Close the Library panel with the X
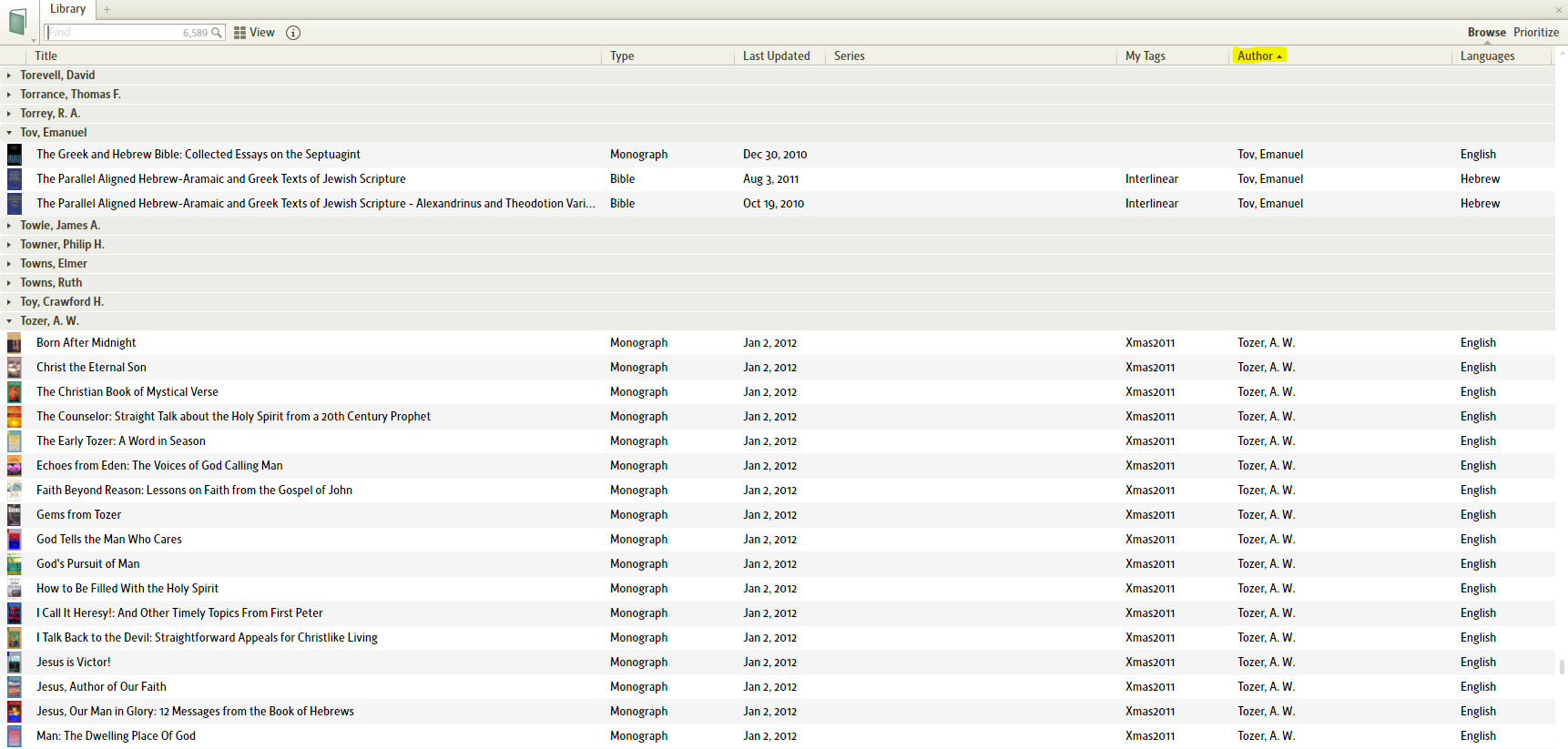Screen dimensions: 1568x749 [x=1558, y=9]
